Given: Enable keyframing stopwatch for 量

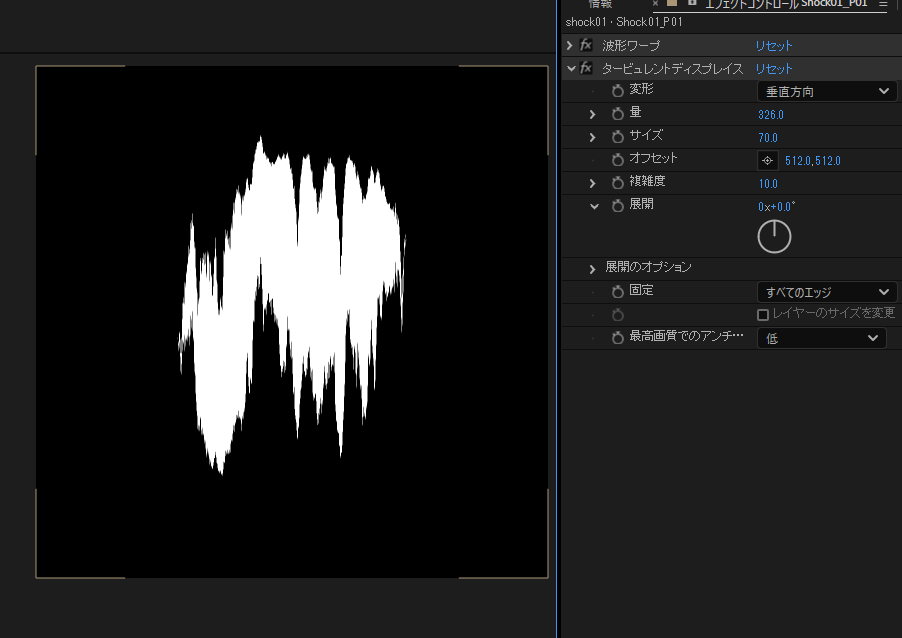Looking at the screenshot, I should 617,114.
